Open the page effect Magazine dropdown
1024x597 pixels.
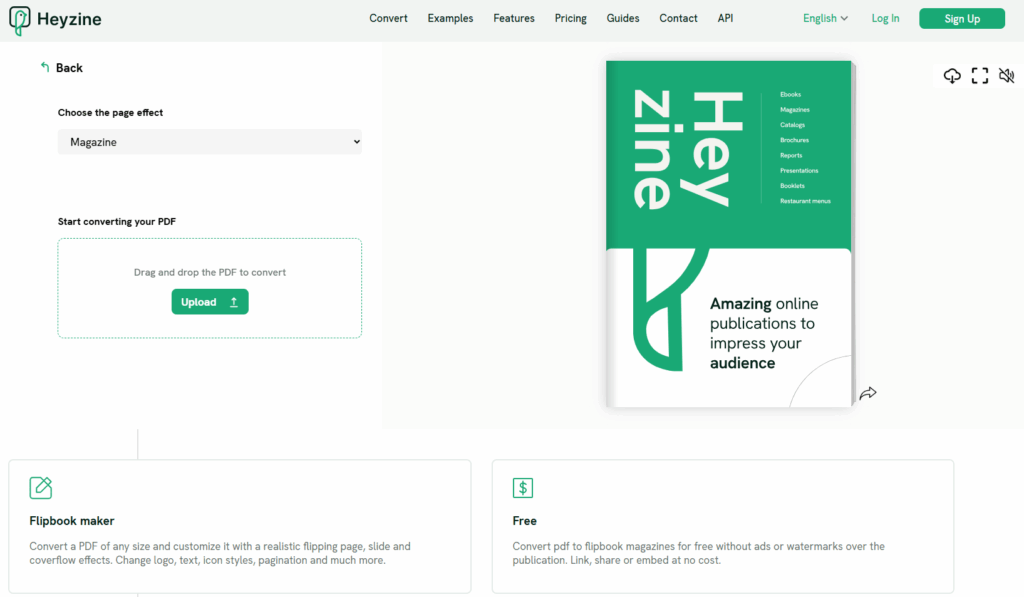coord(209,143)
